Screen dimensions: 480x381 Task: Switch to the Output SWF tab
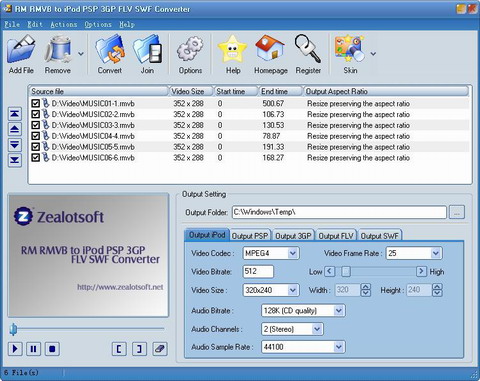pyautogui.click(x=380, y=236)
